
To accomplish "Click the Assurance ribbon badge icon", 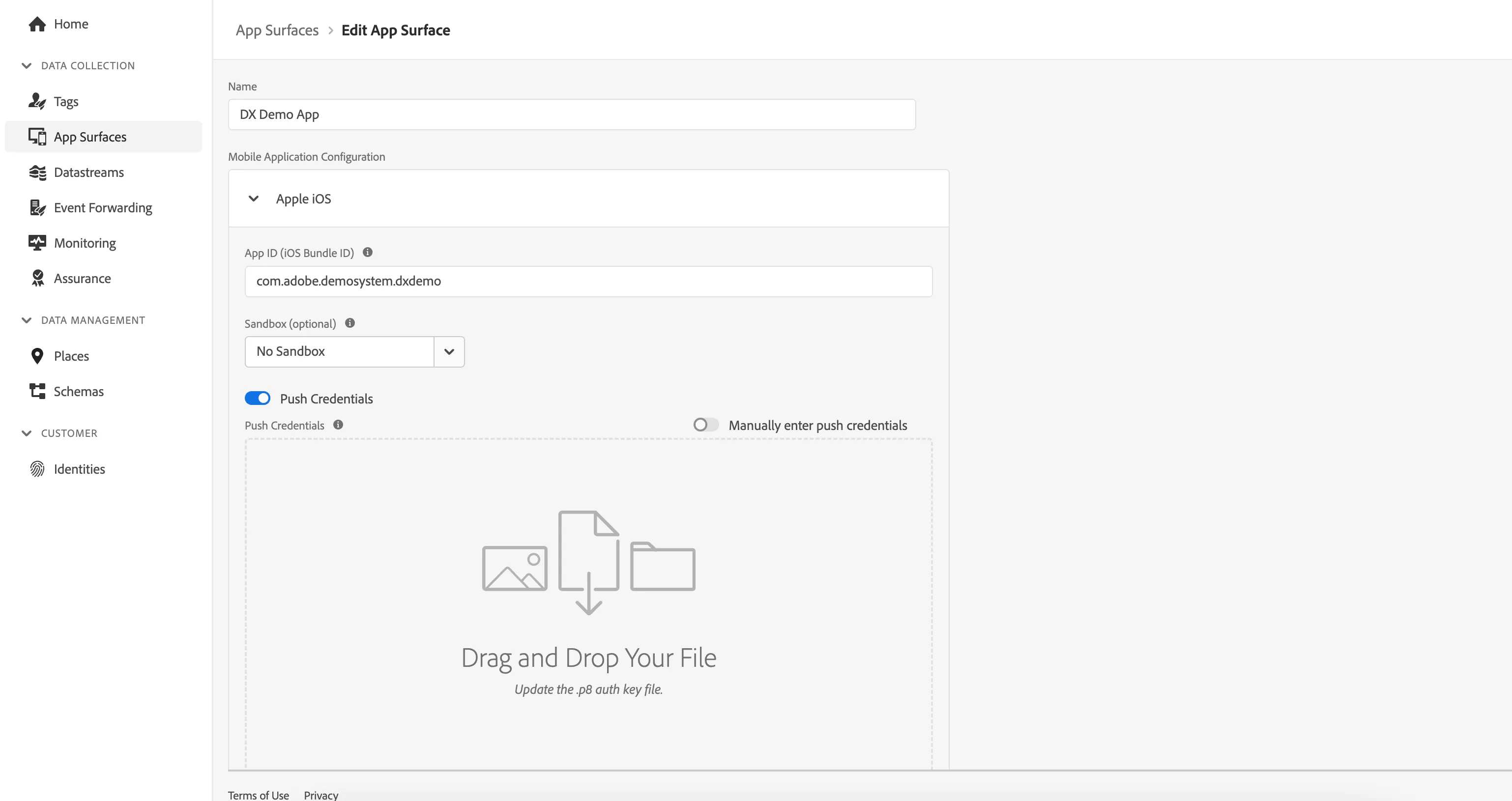I will (37, 278).
